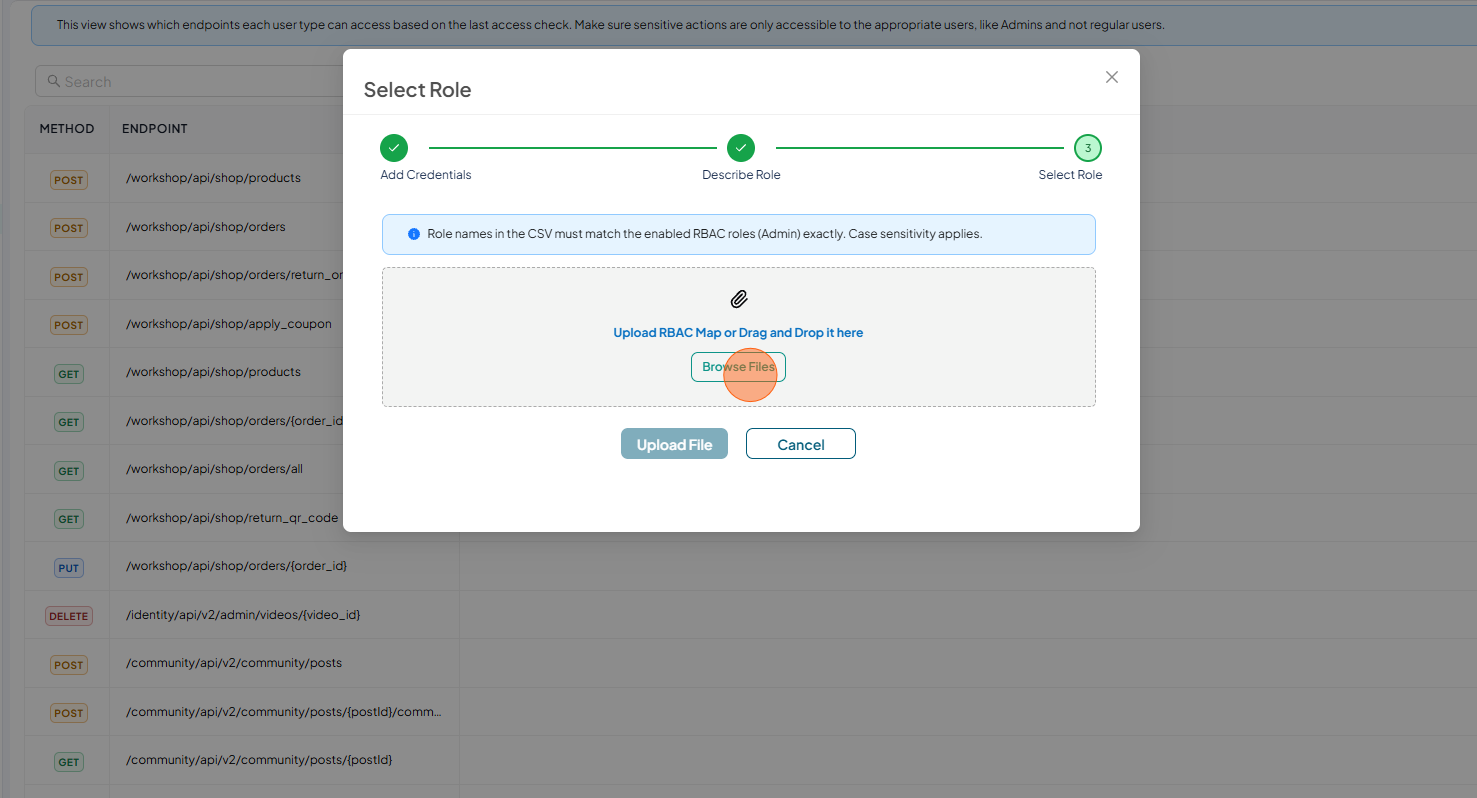
Task: Click the PUT method badge
Action: tap(68, 567)
